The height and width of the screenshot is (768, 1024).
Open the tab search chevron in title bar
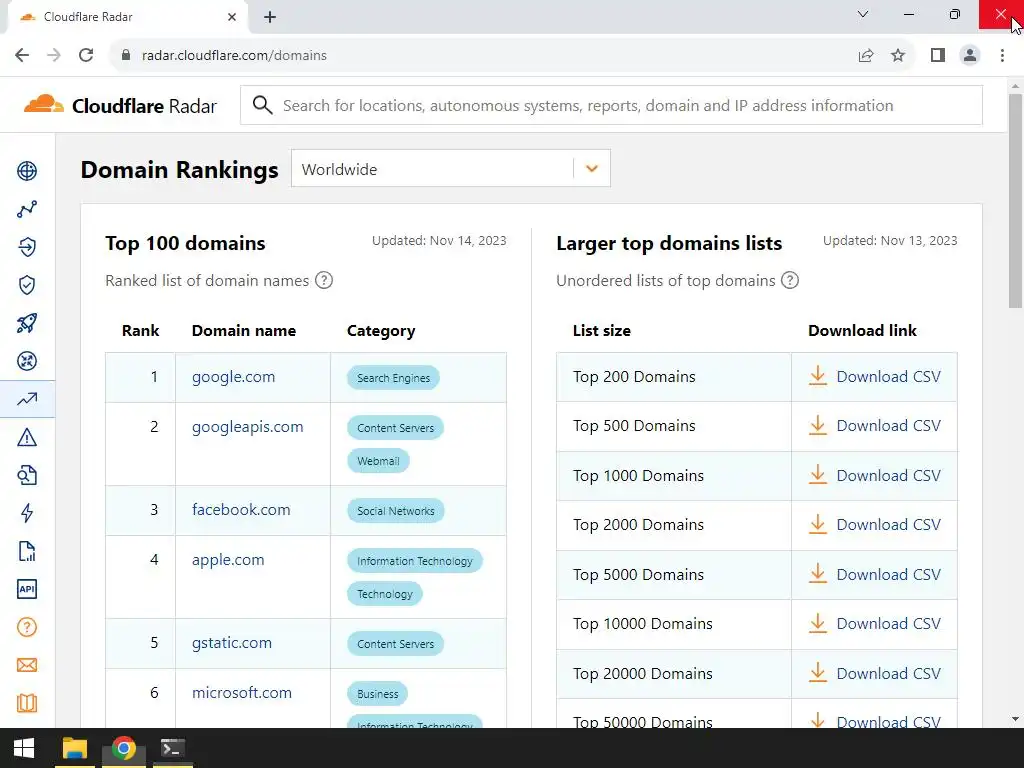(863, 14)
